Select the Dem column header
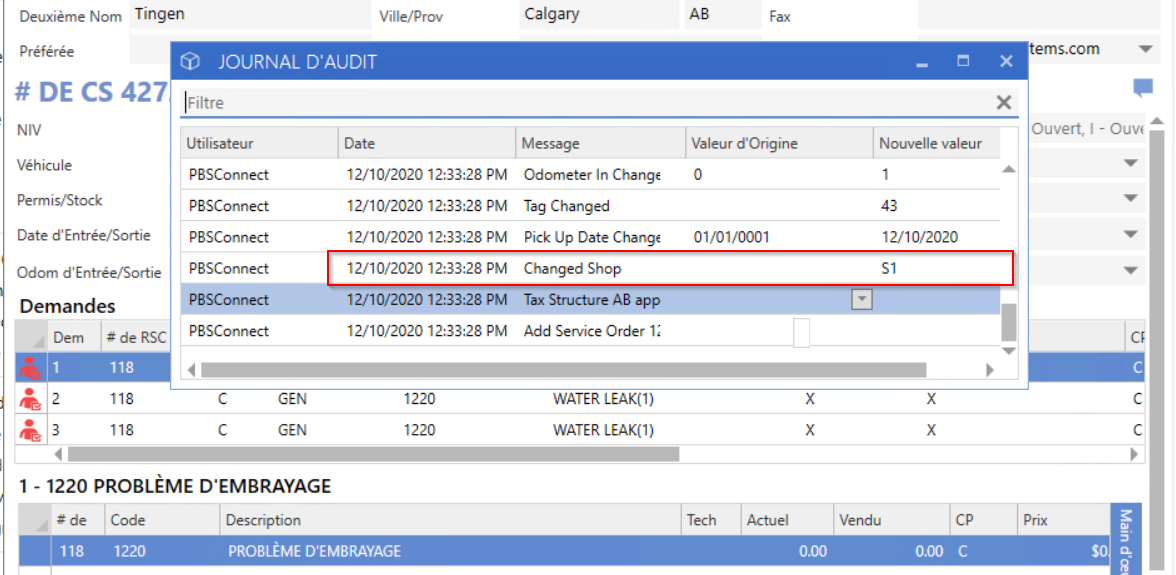 [74, 337]
